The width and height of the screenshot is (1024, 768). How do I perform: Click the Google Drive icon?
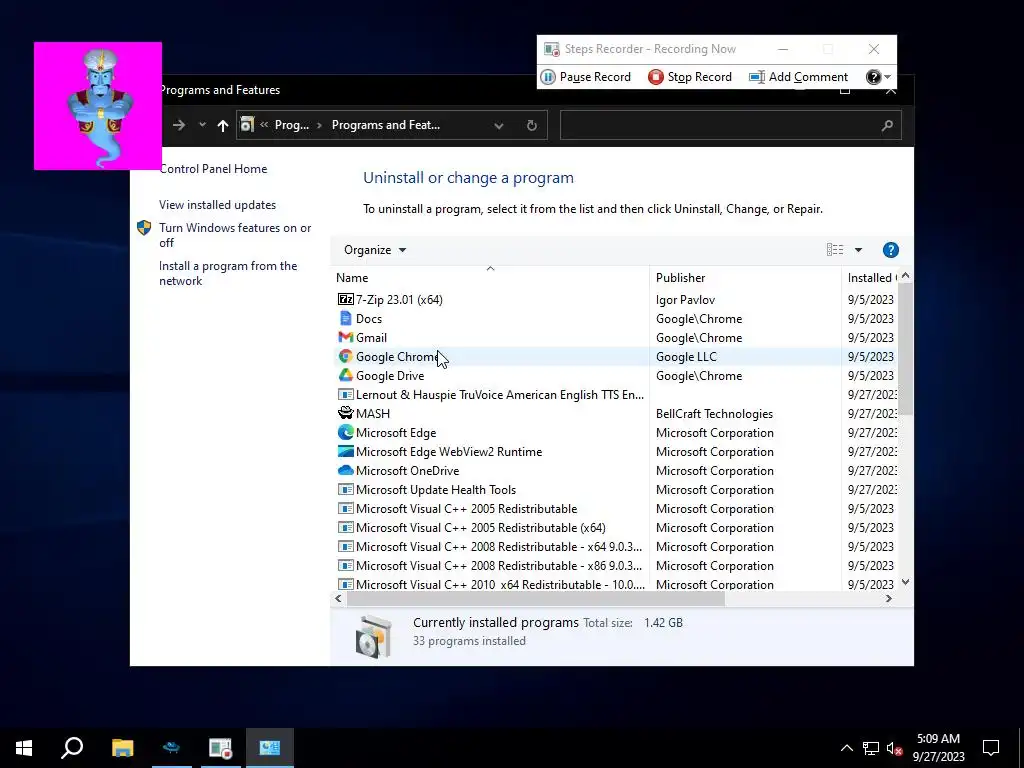[x=345, y=376]
